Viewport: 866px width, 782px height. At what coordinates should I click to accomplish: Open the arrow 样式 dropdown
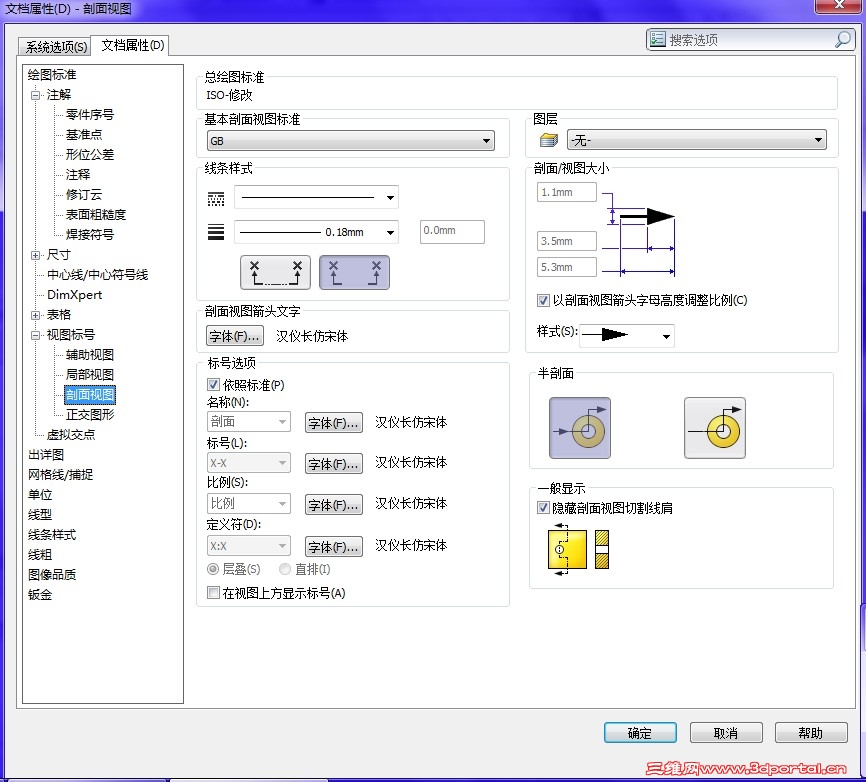(x=626, y=335)
